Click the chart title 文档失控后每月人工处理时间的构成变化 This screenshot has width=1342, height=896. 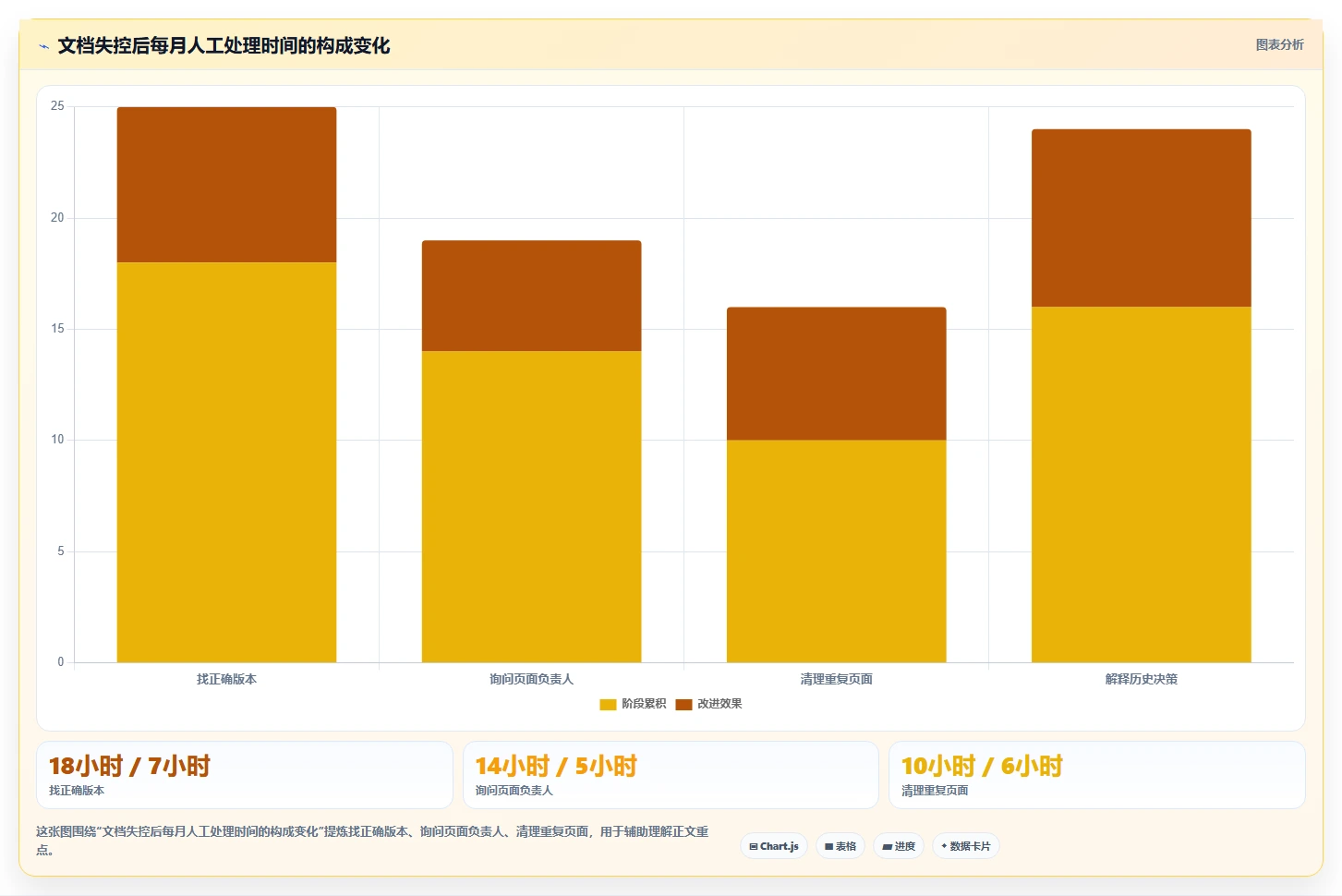coord(224,46)
